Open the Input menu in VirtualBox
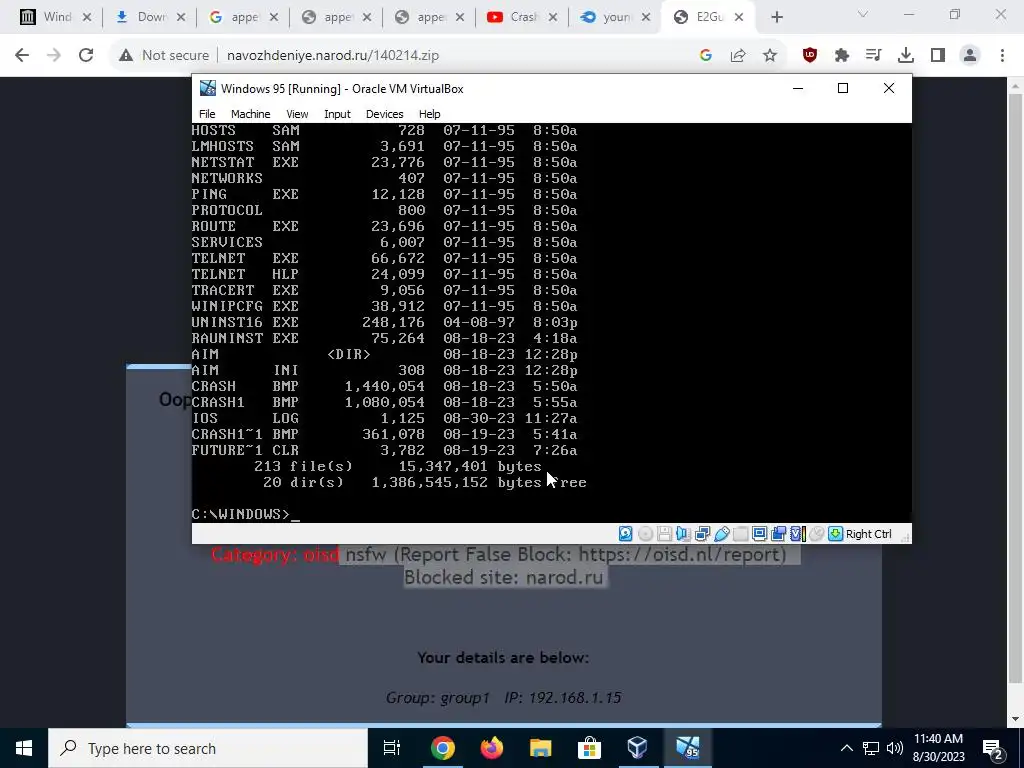The width and height of the screenshot is (1024, 768). point(338,114)
